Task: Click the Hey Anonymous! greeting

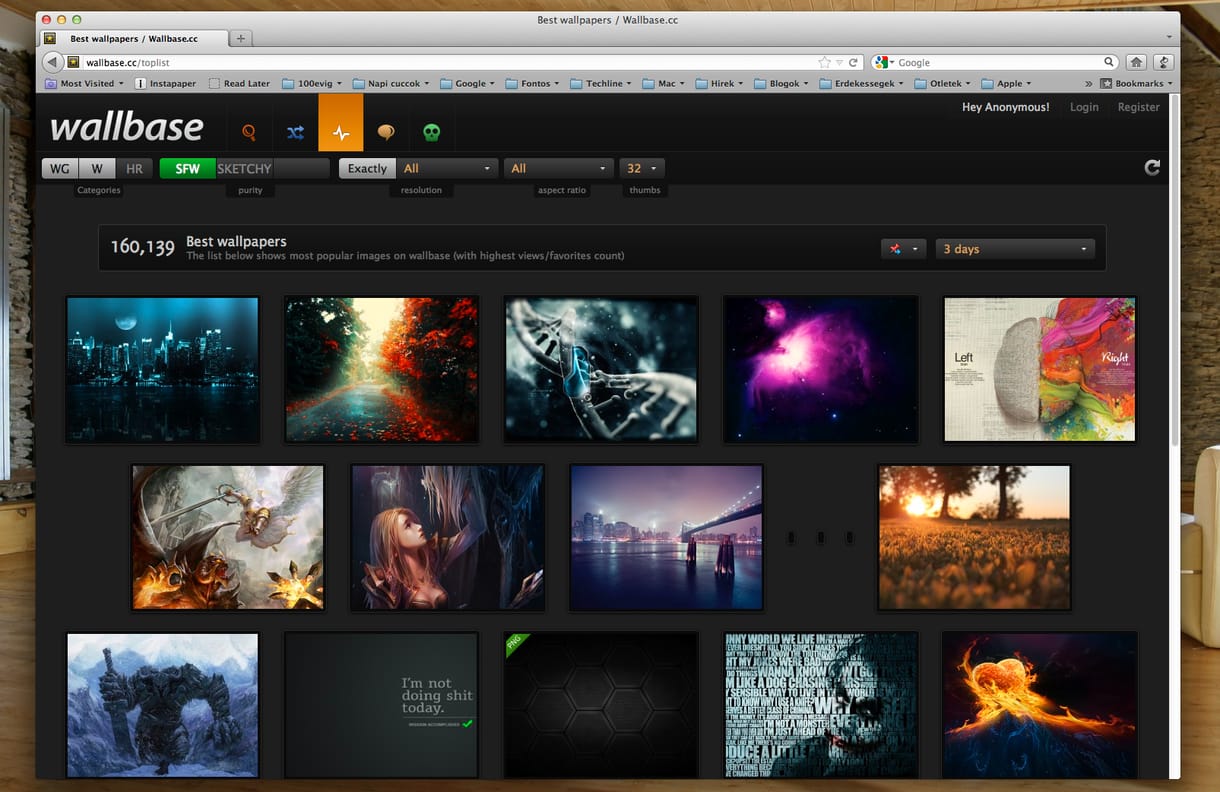Action: (x=1006, y=107)
